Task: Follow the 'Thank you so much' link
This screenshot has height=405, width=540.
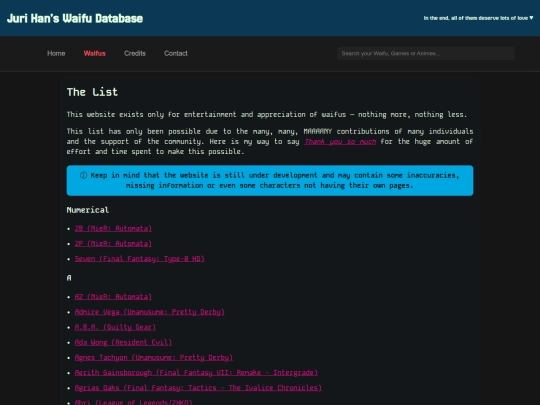Action: [x=340, y=142]
